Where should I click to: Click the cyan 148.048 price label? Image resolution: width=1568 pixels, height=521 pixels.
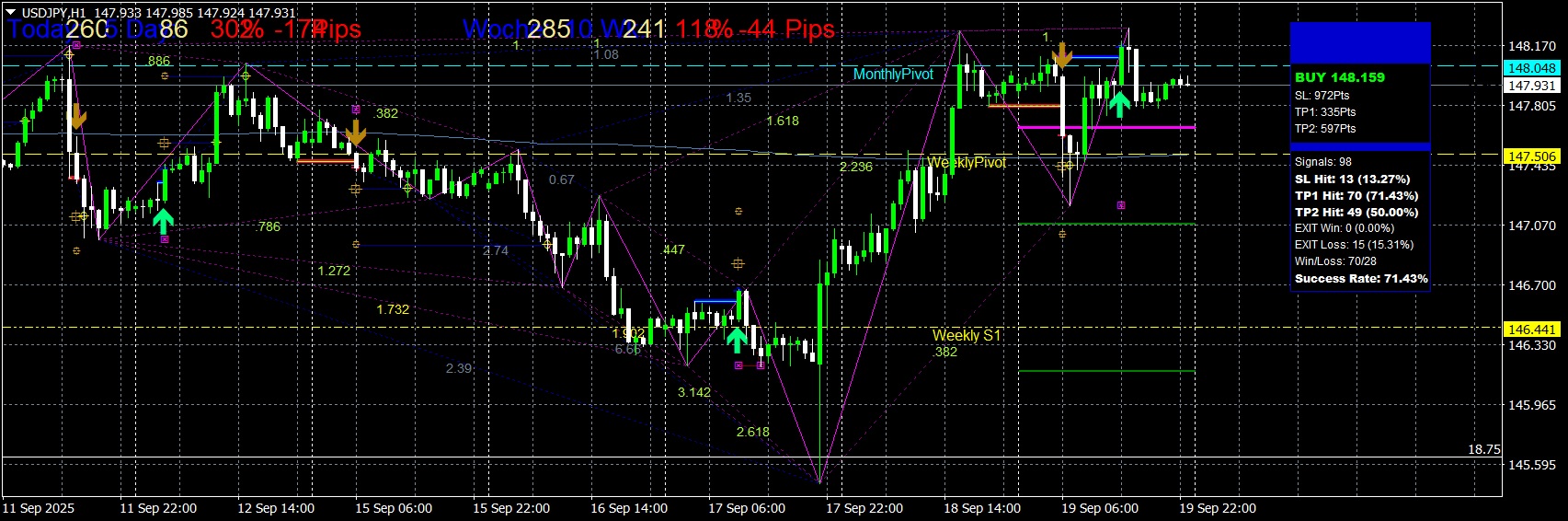click(x=1531, y=68)
